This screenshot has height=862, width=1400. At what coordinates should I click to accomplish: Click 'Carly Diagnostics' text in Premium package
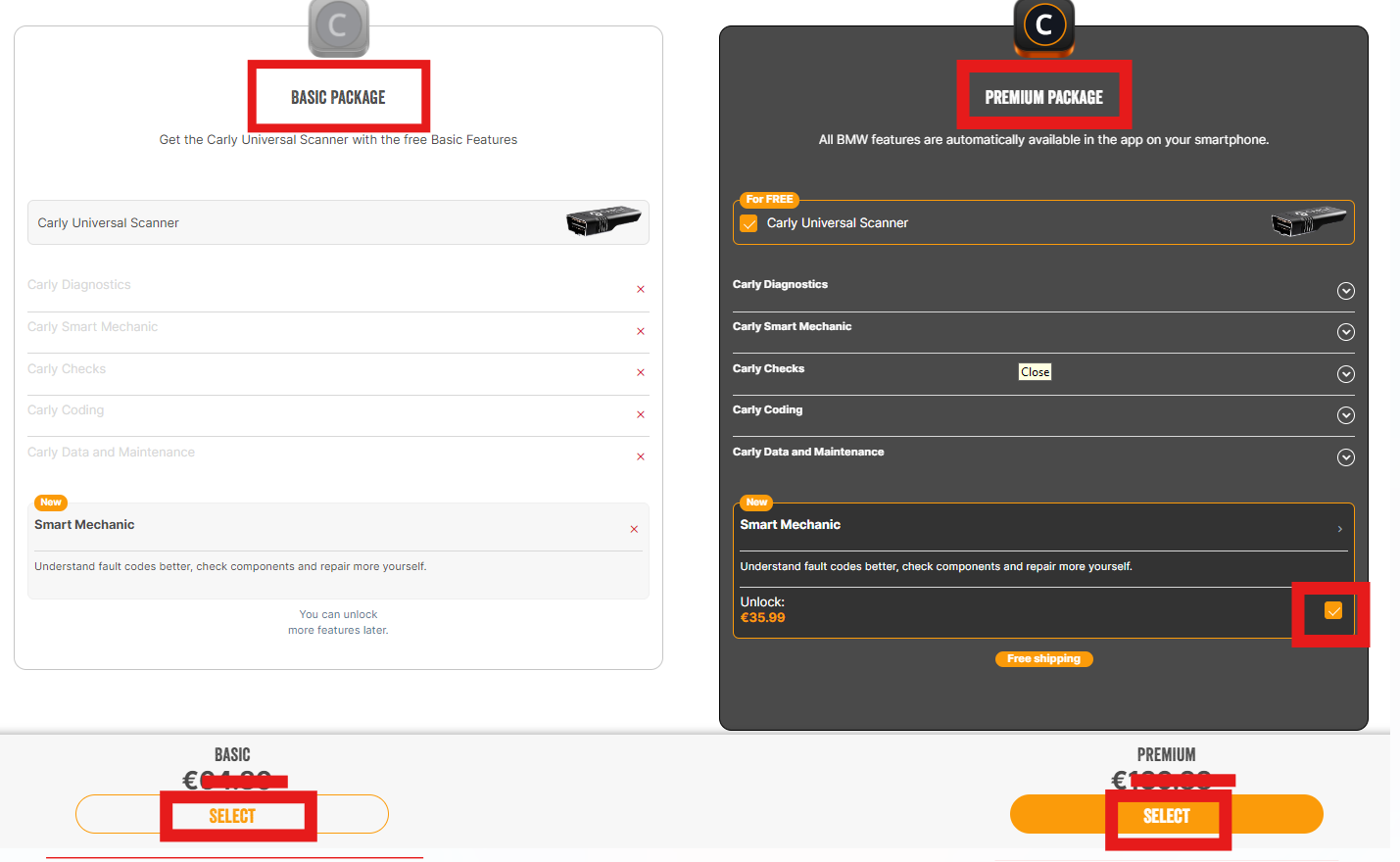[x=780, y=284]
